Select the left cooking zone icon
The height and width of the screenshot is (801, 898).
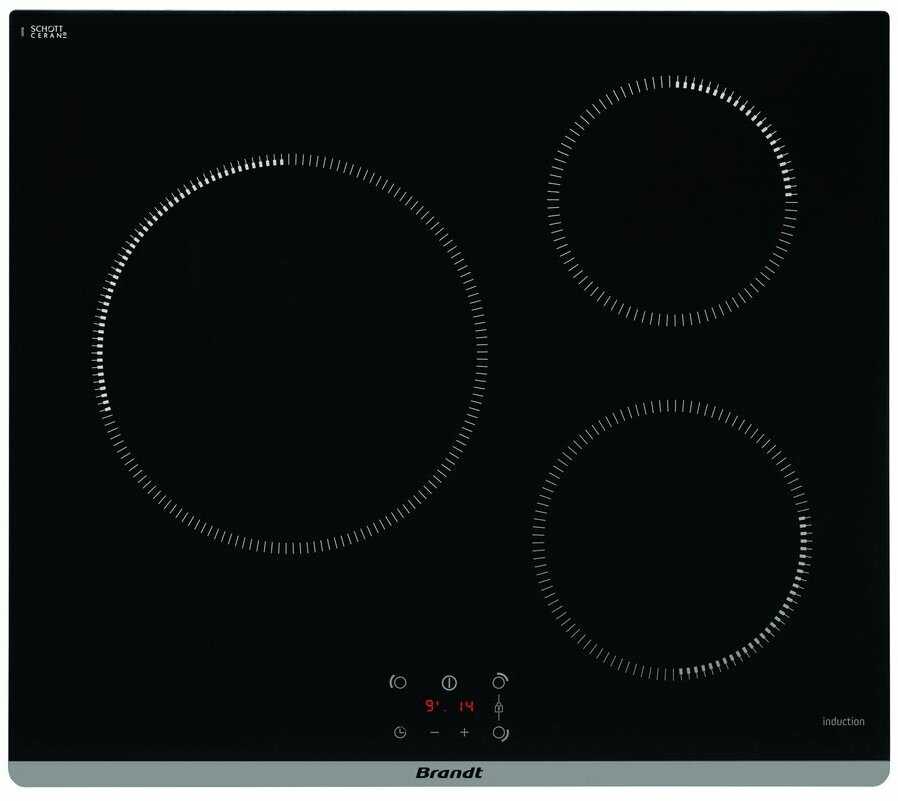coord(398,682)
